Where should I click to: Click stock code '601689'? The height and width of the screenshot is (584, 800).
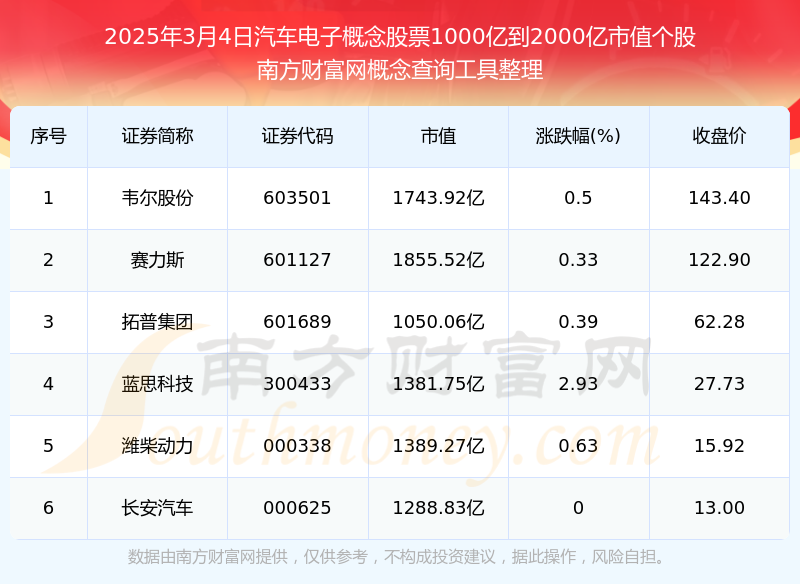(x=297, y=322)
